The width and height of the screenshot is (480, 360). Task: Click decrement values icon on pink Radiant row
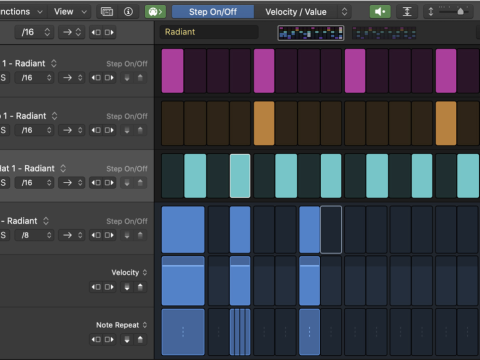click(x=127, y=78)
